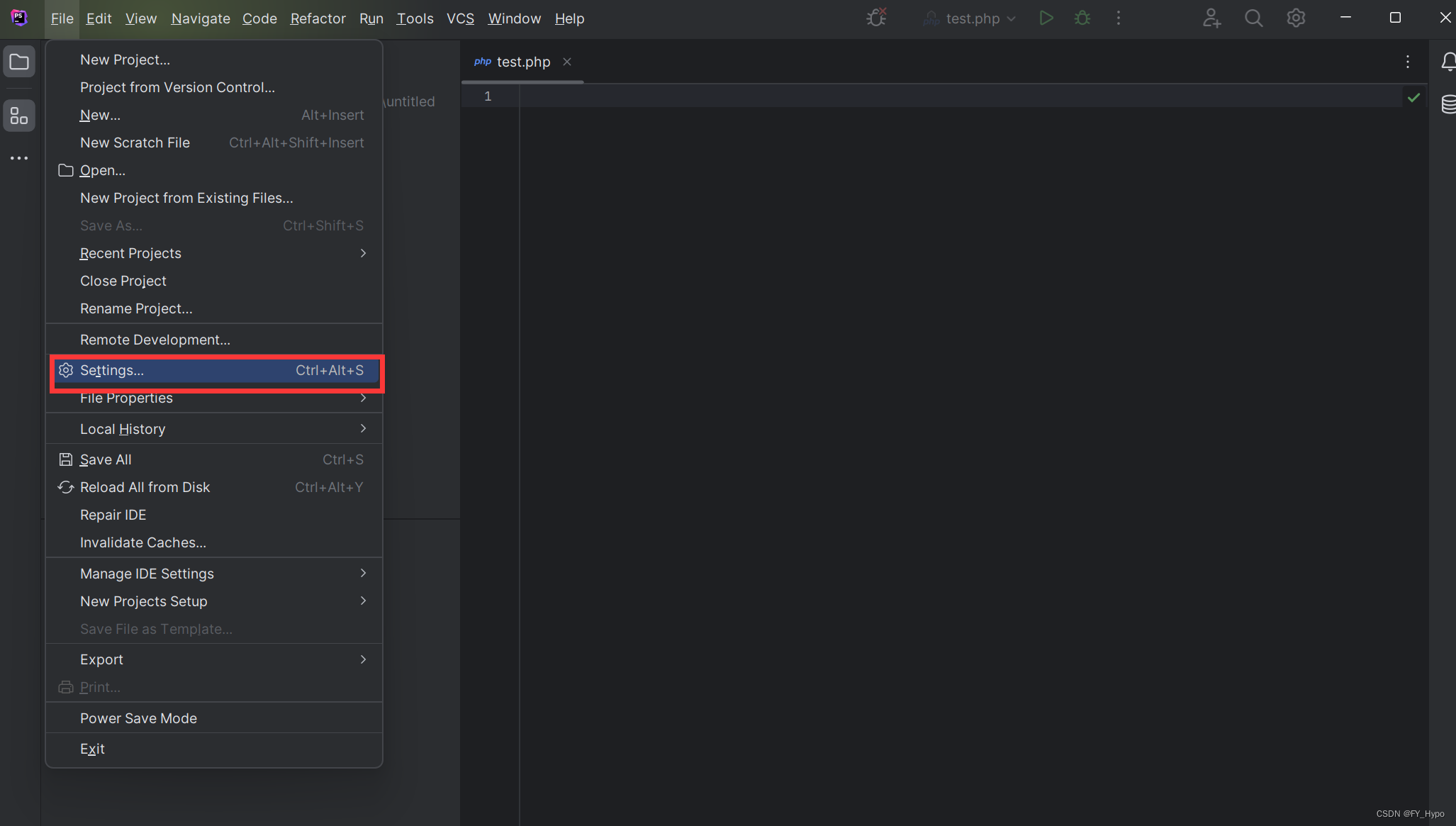Image resolution: width=1456 pixels, height=826 pixels.
Task: Open the Navigate menu
Action: (201, 18)
